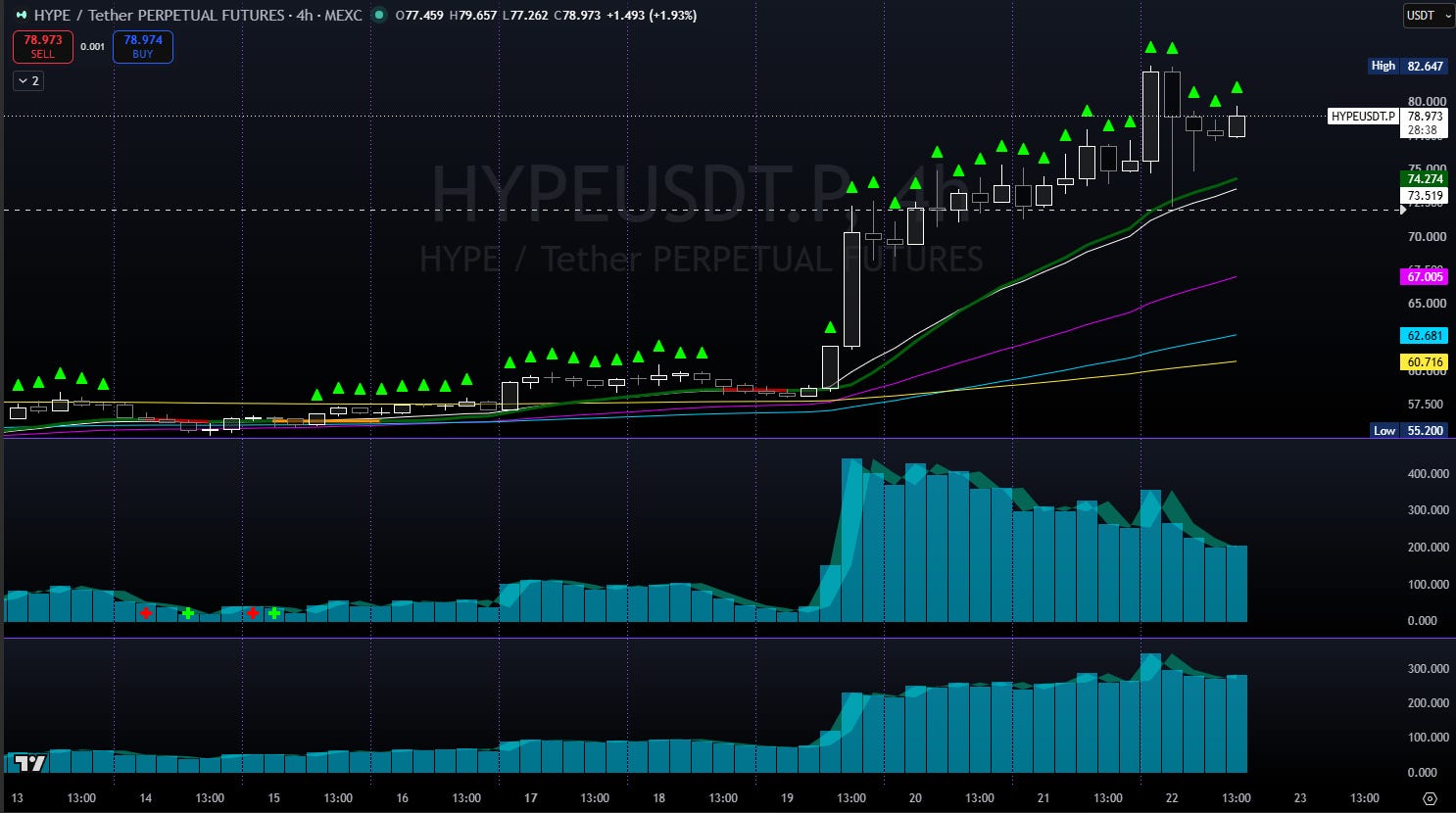Click the yellow 60.716 price label
The width and height of the screenshot is (1456, 813).
pos(1426,362)
